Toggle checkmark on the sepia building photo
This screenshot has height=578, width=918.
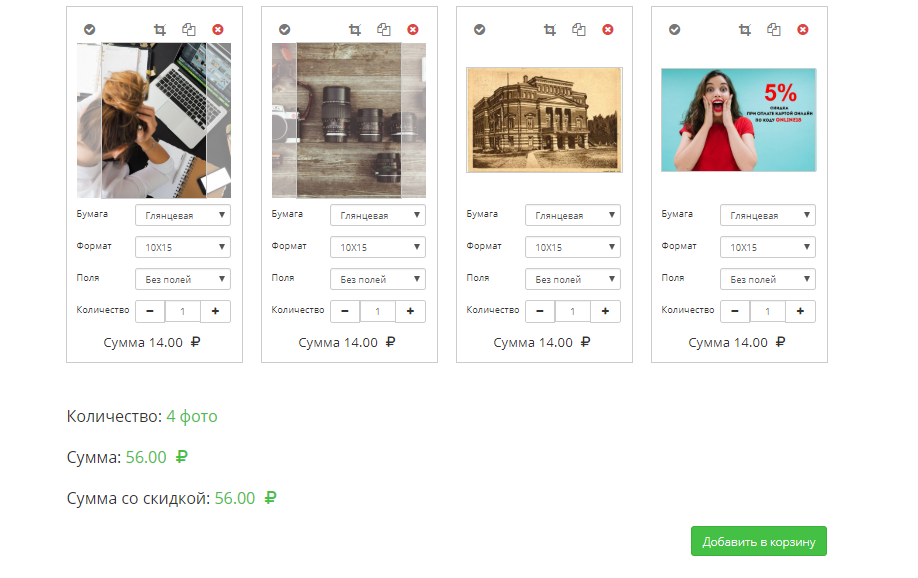pos(479,30)
